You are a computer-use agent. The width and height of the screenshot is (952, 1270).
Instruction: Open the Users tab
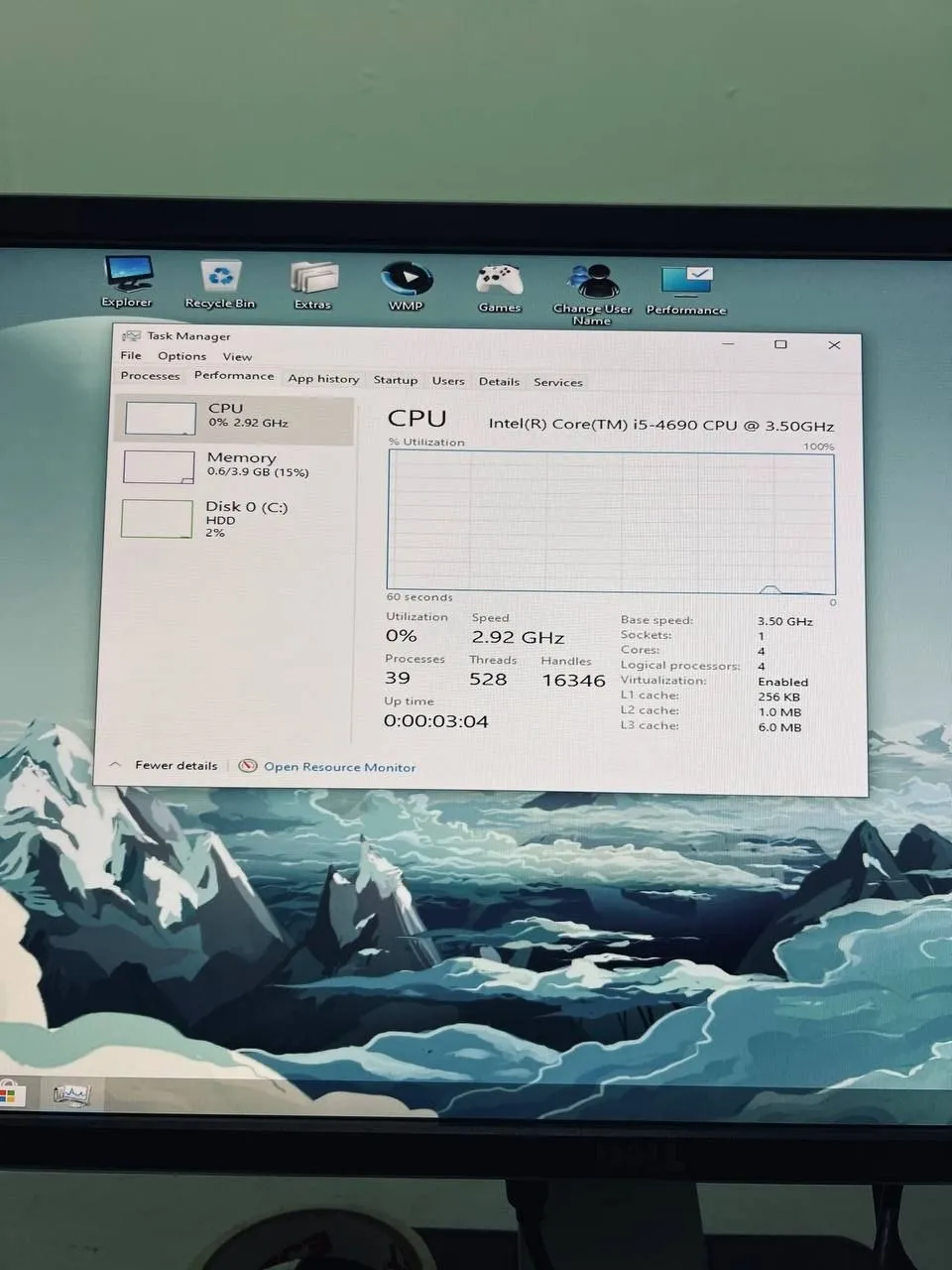pyautogui.click(x=448, y=381)
